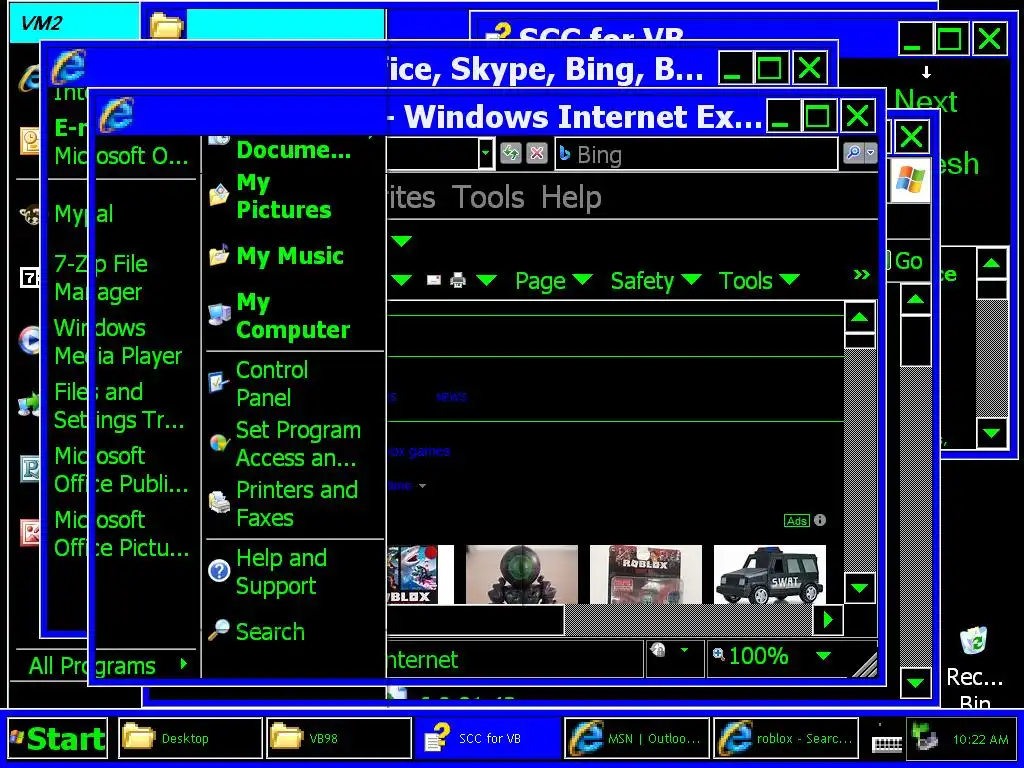This screenshot has width=1024, height=768.
Task: Open the Recycle Bin desktop icon
Action: click(974, 669)
